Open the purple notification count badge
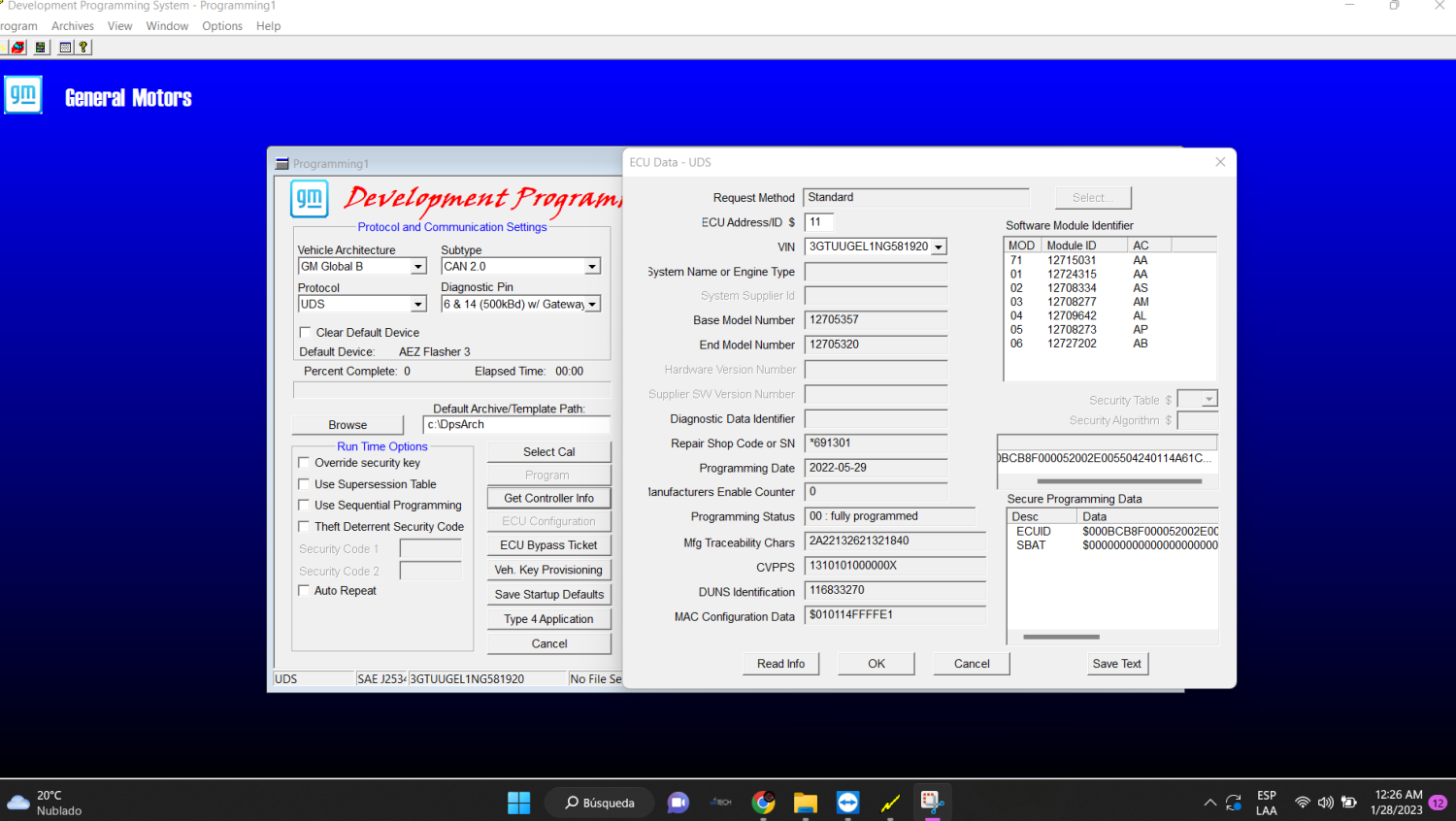Image resolution: width=1456 pixels, height=821 pixels. point(1438,803)
